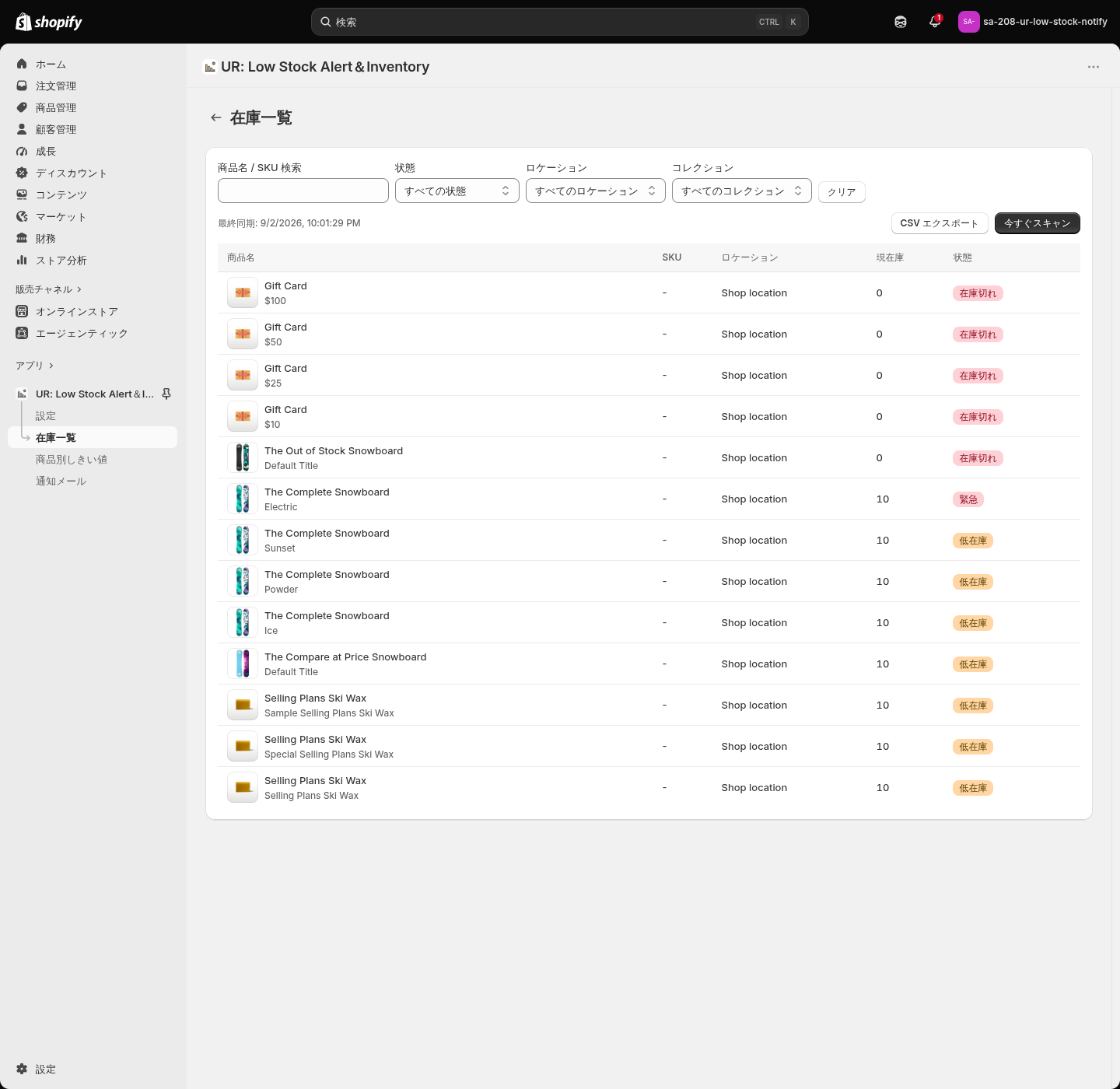This screenshot has height=1089, width=1120.
Task: Click the 最終同期 timestamp text
Action: pyautogui.click(x=289, y=223)
